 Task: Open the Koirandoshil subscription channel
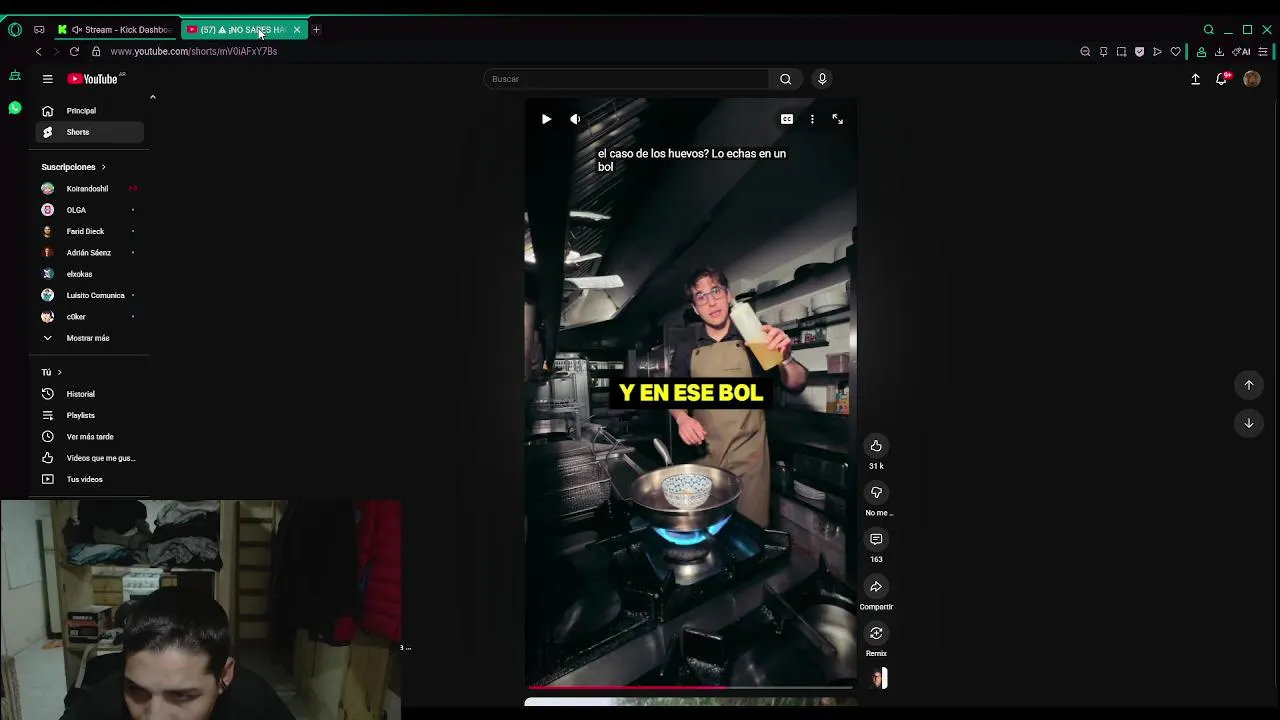coord(90,189)
